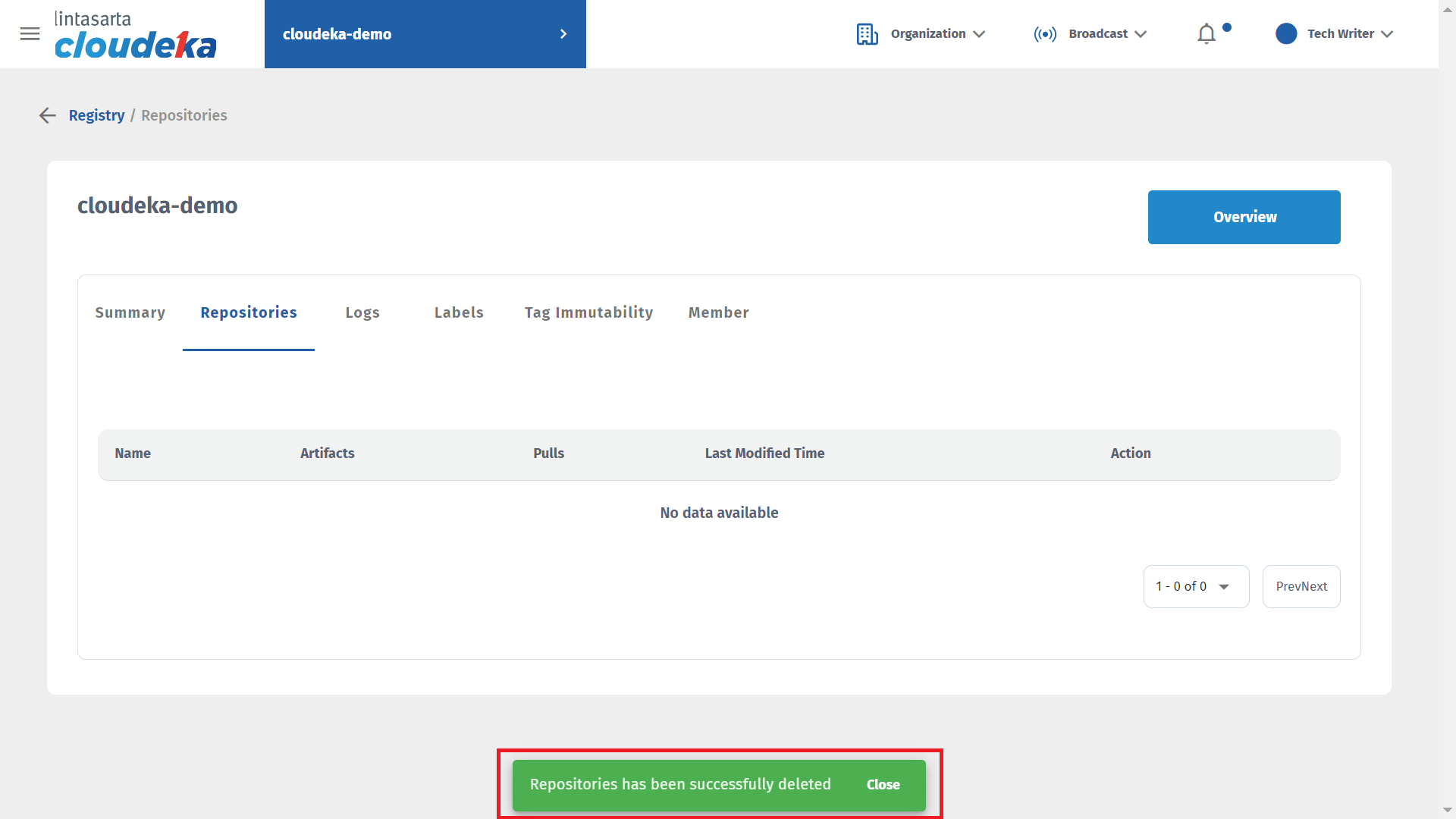Select the Member tab
The height and width of the screenshot is (819, 1456).
click(x=718, y=312)
